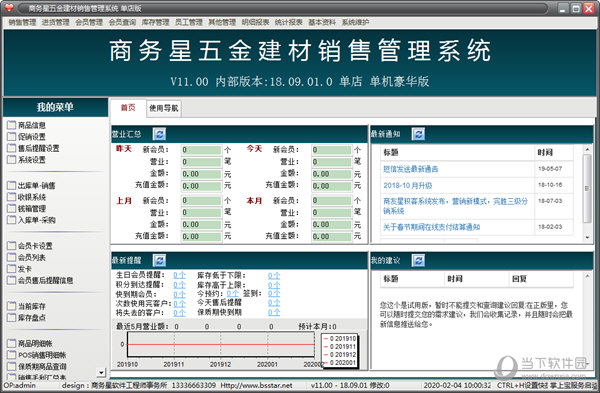Refresh the 最新通知 panel

(418, 134)
